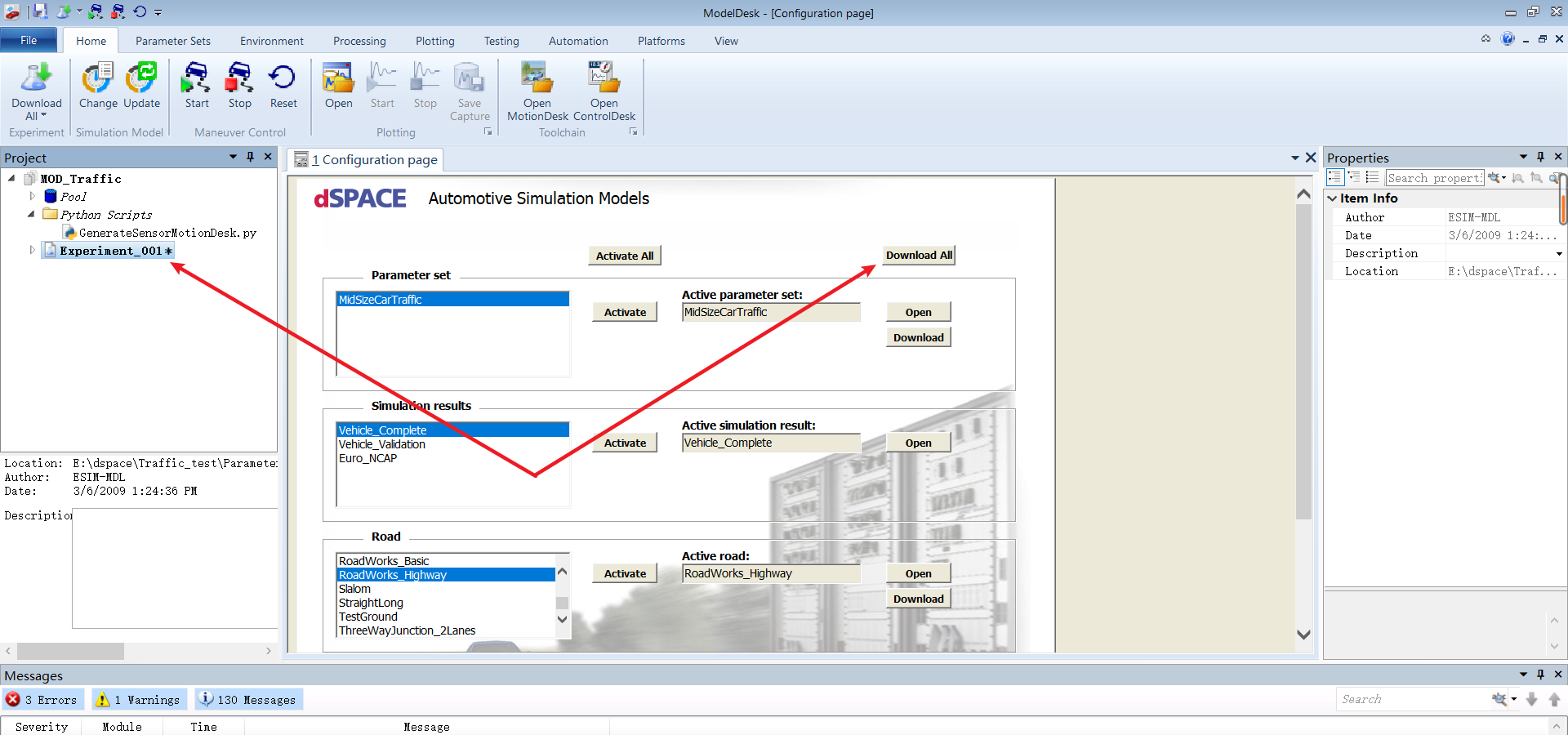Start the maneuver from the ribbon

point(196,86)
